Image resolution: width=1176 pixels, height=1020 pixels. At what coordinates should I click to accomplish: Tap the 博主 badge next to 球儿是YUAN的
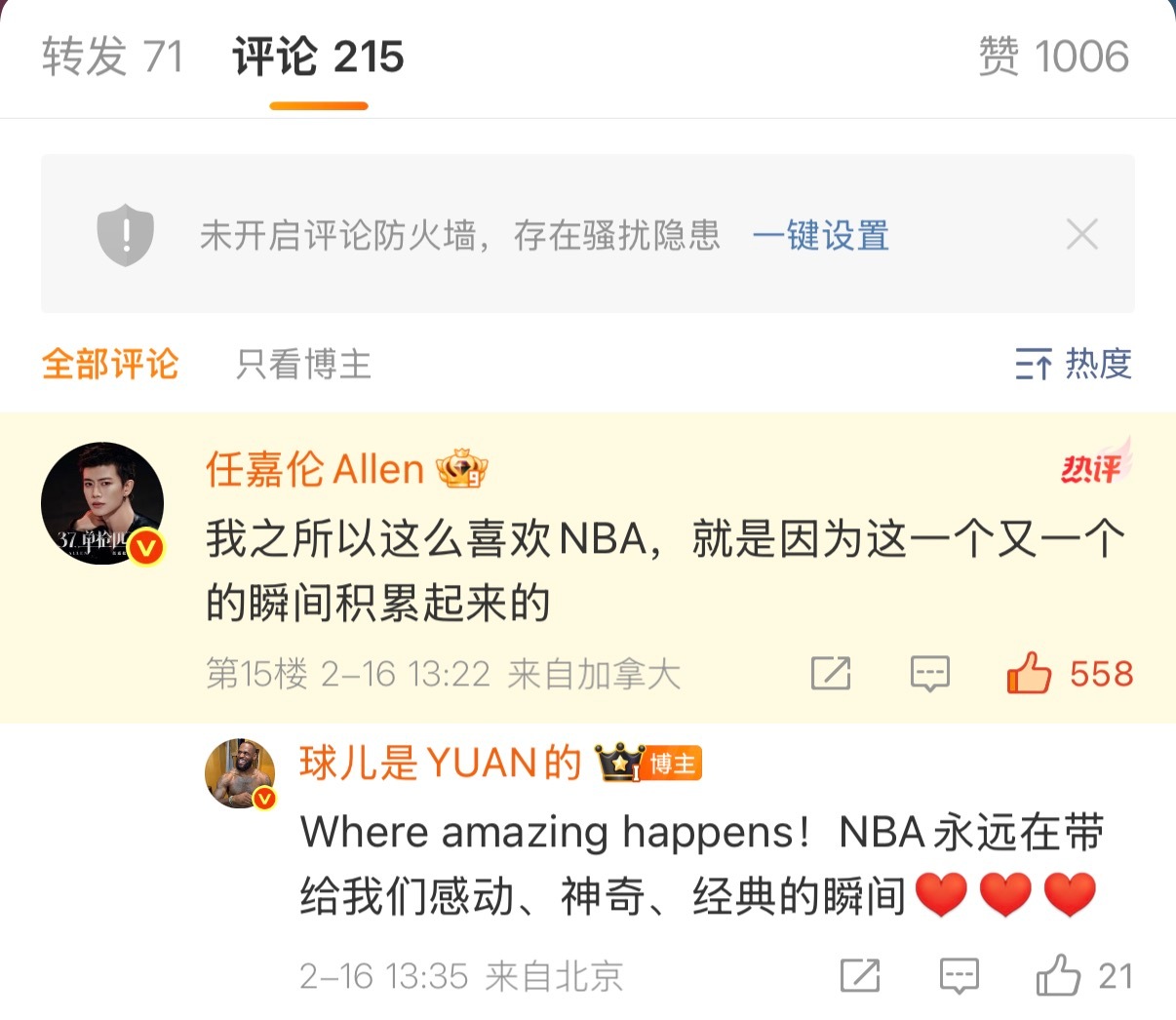(673, 764)
